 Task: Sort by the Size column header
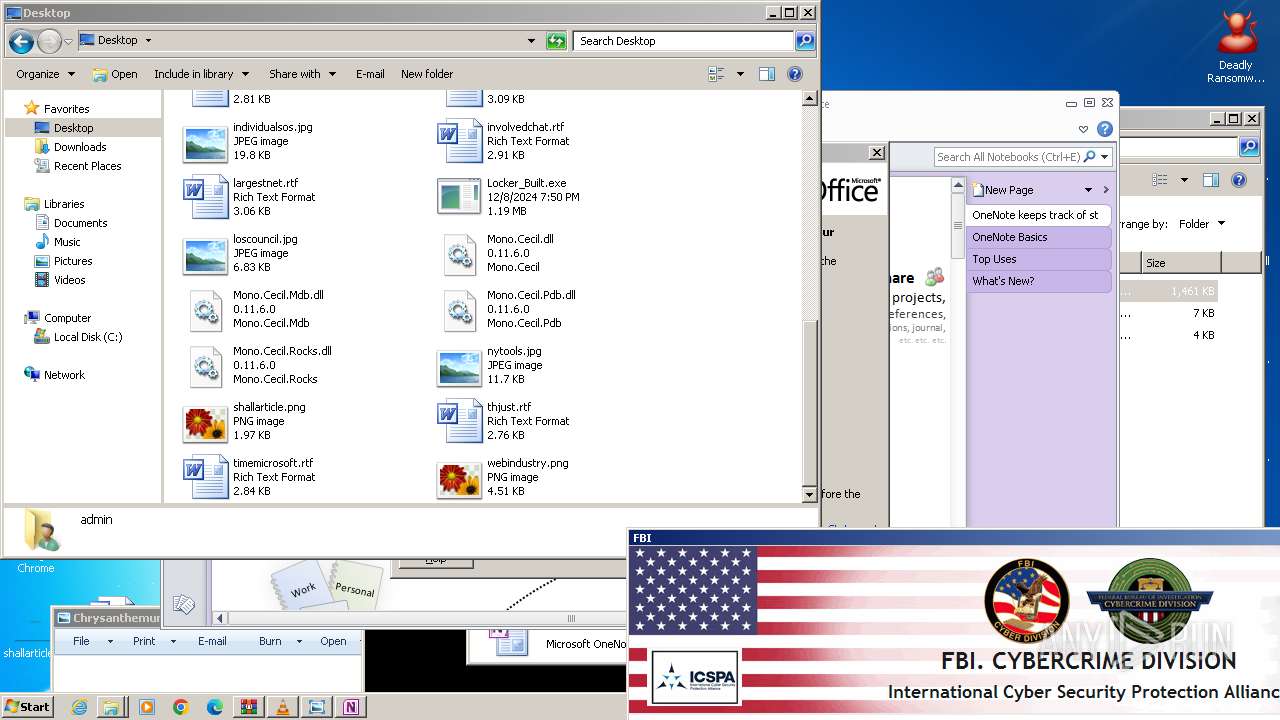pyautogui.click(x=1180, y=263)
